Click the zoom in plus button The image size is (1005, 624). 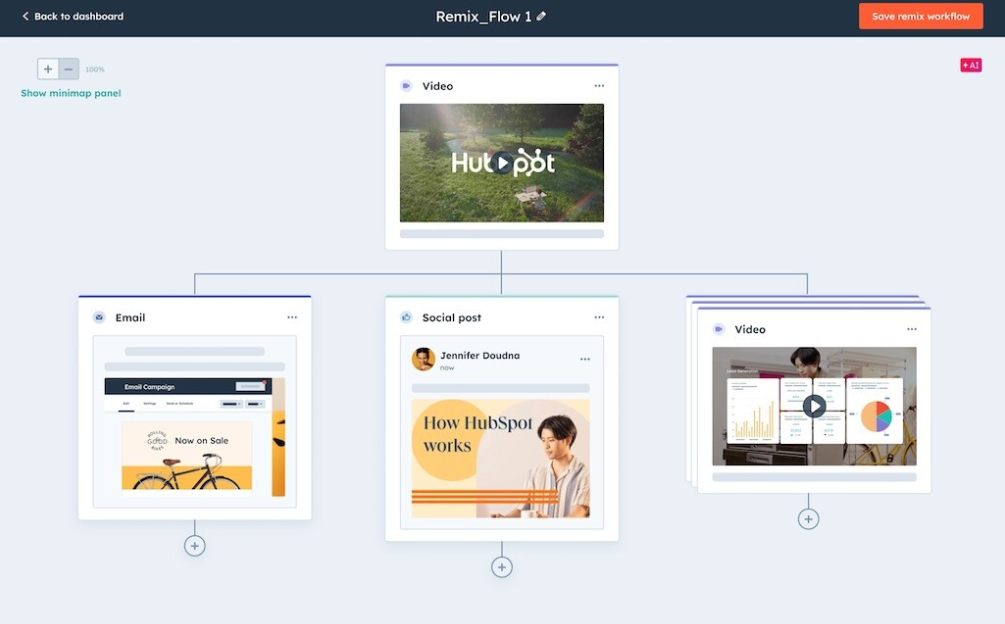[47, 68]
